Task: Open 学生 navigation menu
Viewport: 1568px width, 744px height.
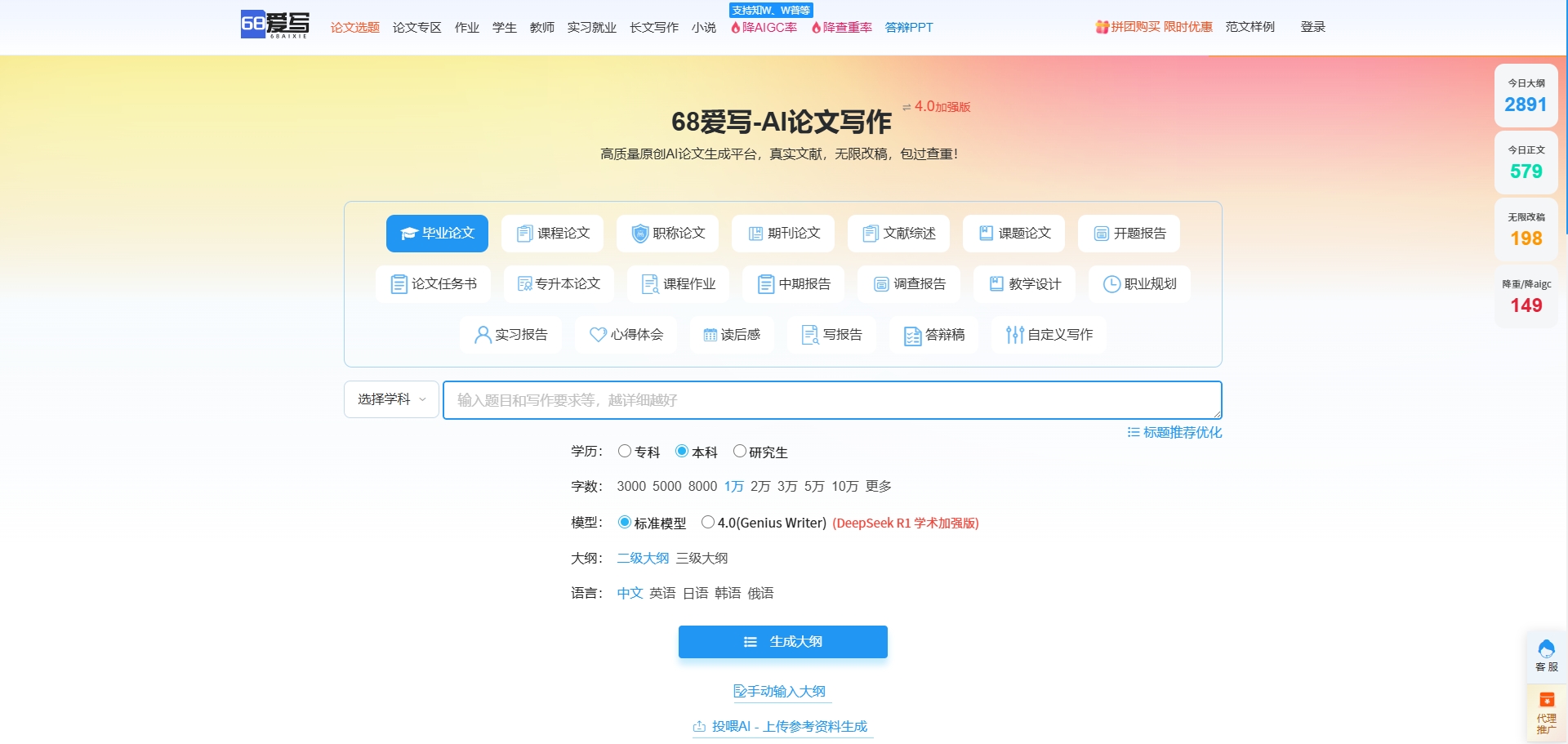Action: point(504,28)
